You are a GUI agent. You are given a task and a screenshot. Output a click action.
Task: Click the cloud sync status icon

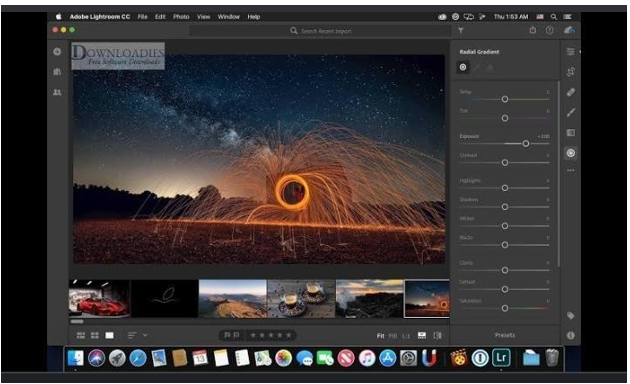pyautogui.click(x=569, y=30)
